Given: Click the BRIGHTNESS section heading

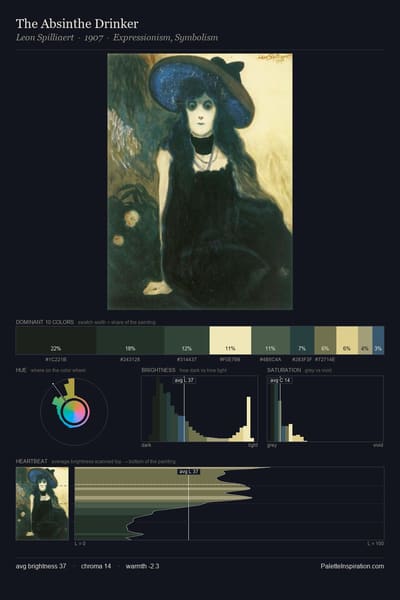Looking at the screenshot, I should [x=158, y=370].
